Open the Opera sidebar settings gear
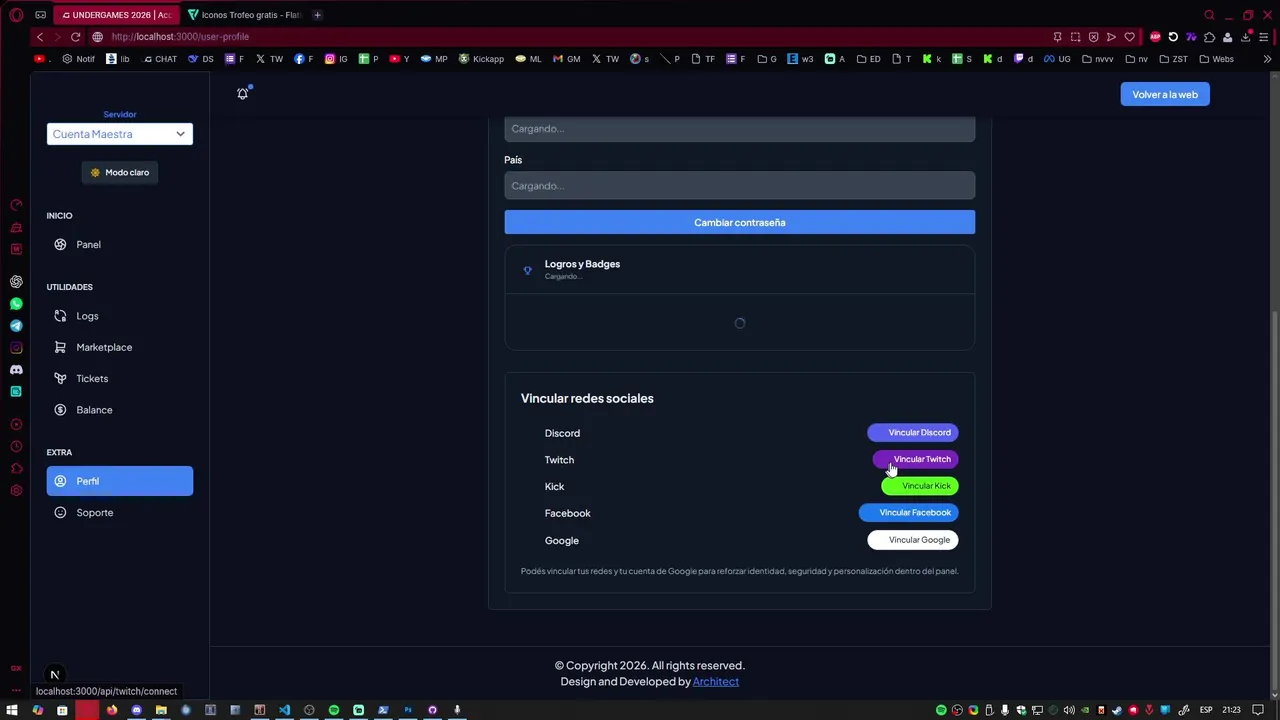 click(16, 491)
